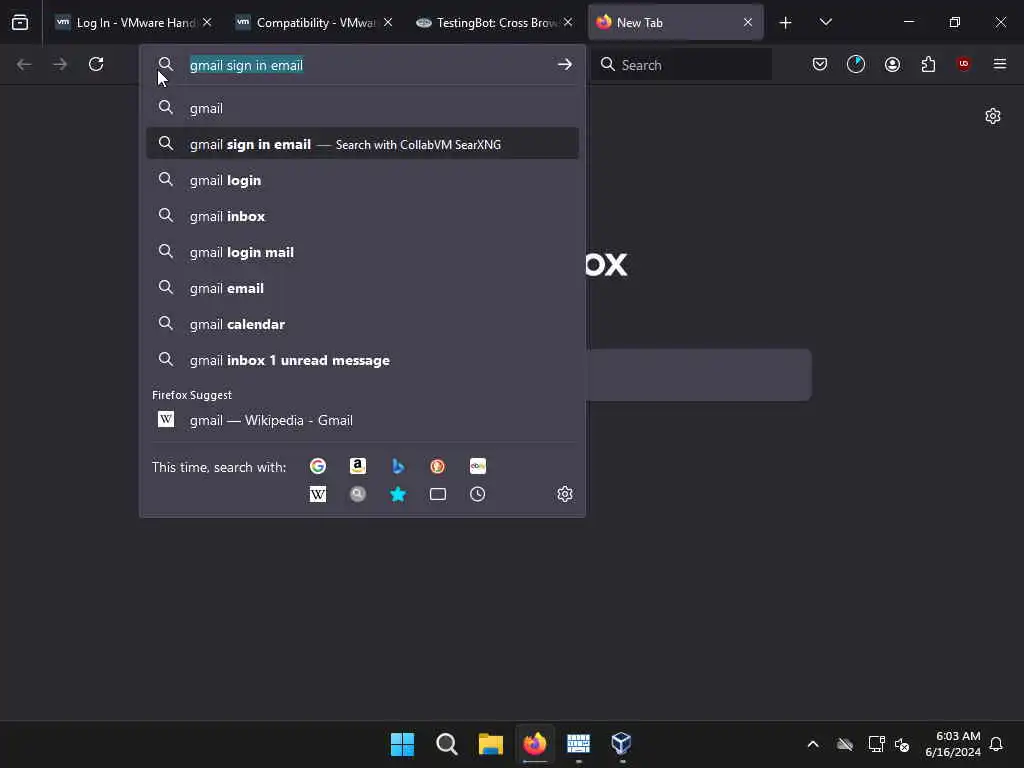
Task: Open Wikipedia - Gmail Firefox Suggest result
Action: coord(362,420)
